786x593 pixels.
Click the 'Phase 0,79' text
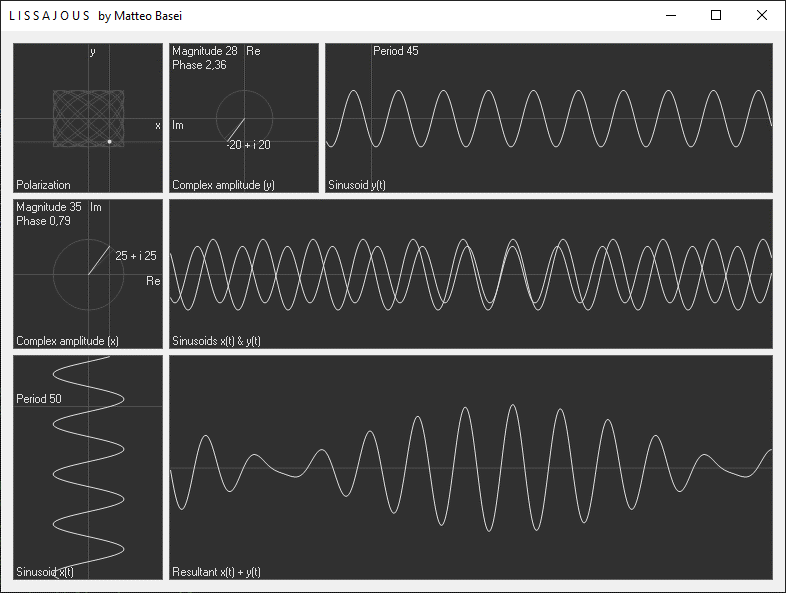pyautogui.click(x=43, y=221)
